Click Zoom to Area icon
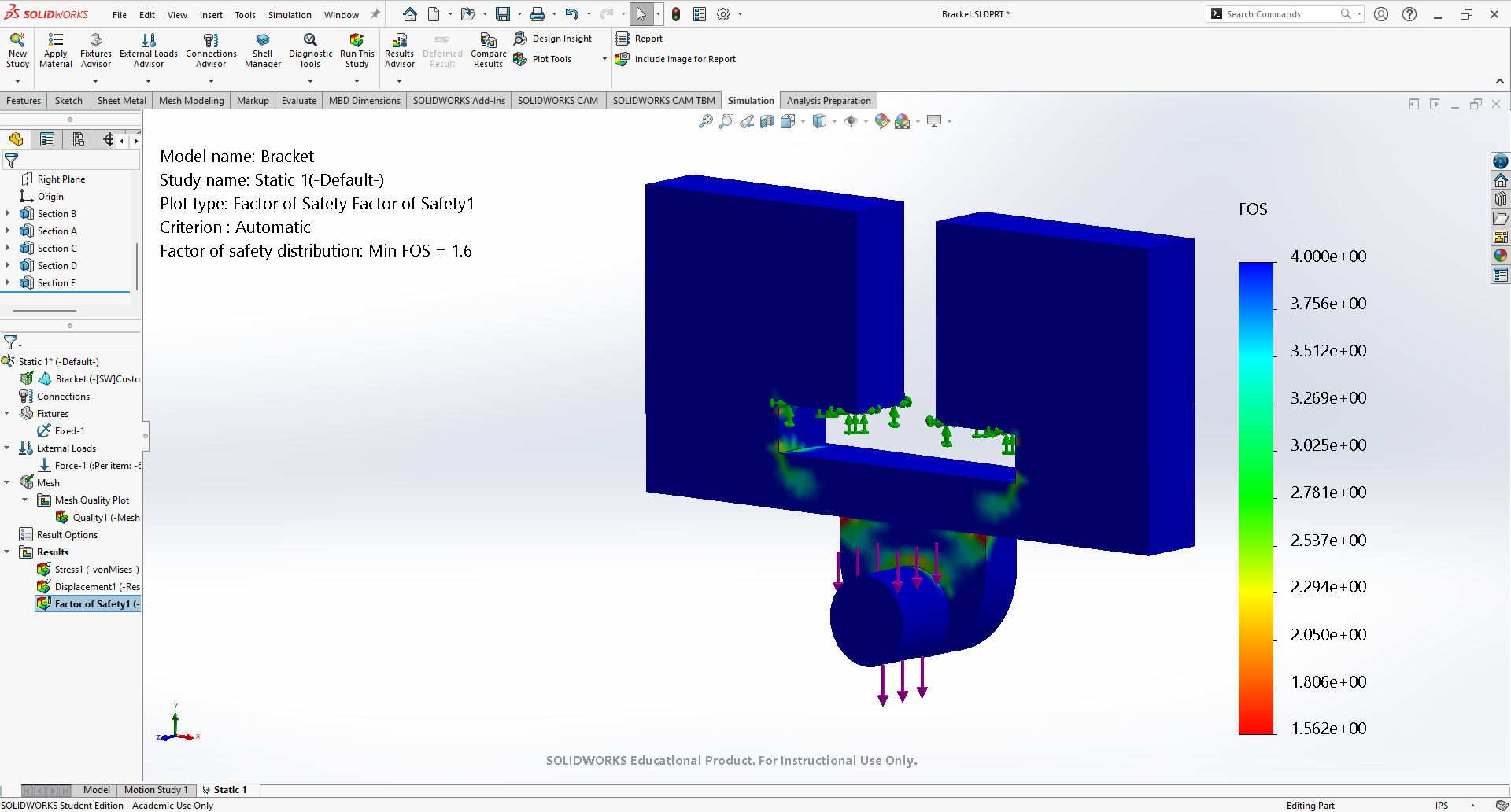This screenshot has height=812, width=1511. tap(726, 121)
